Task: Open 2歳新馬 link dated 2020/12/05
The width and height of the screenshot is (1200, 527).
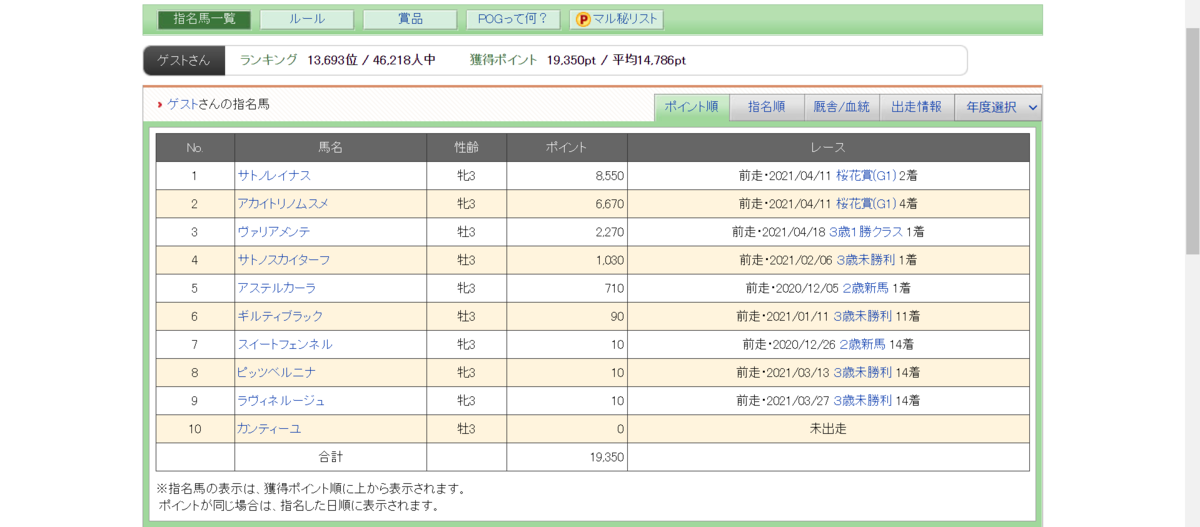Action: click(x=866, y=287)
